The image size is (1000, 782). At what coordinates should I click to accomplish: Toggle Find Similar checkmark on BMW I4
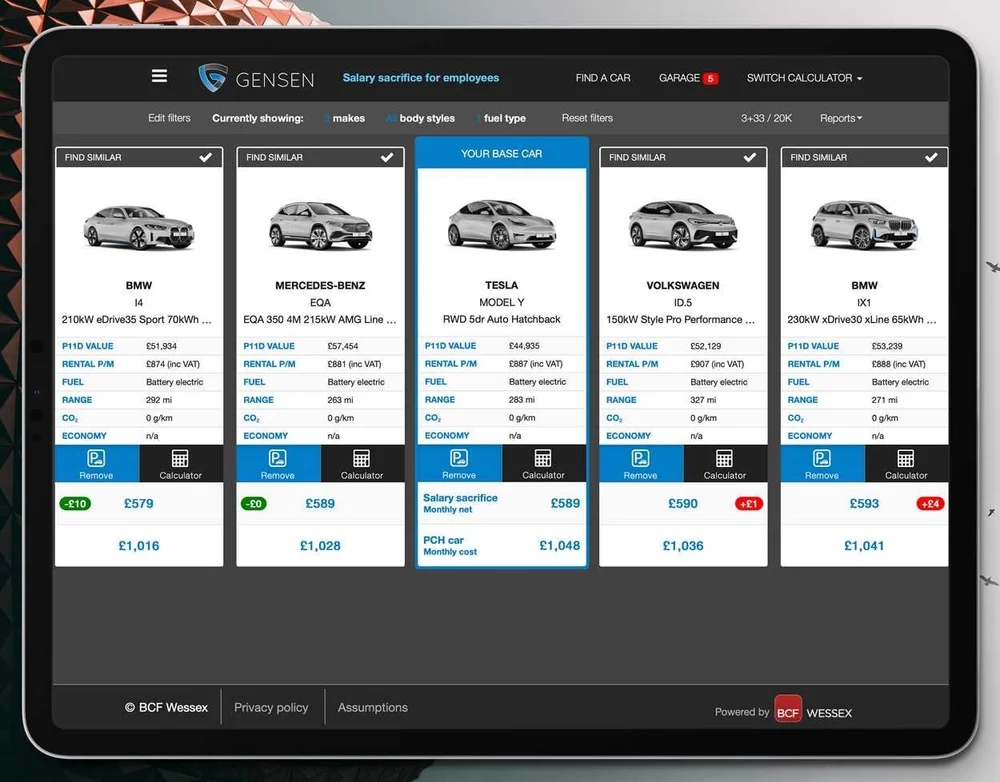coord(205,157)
